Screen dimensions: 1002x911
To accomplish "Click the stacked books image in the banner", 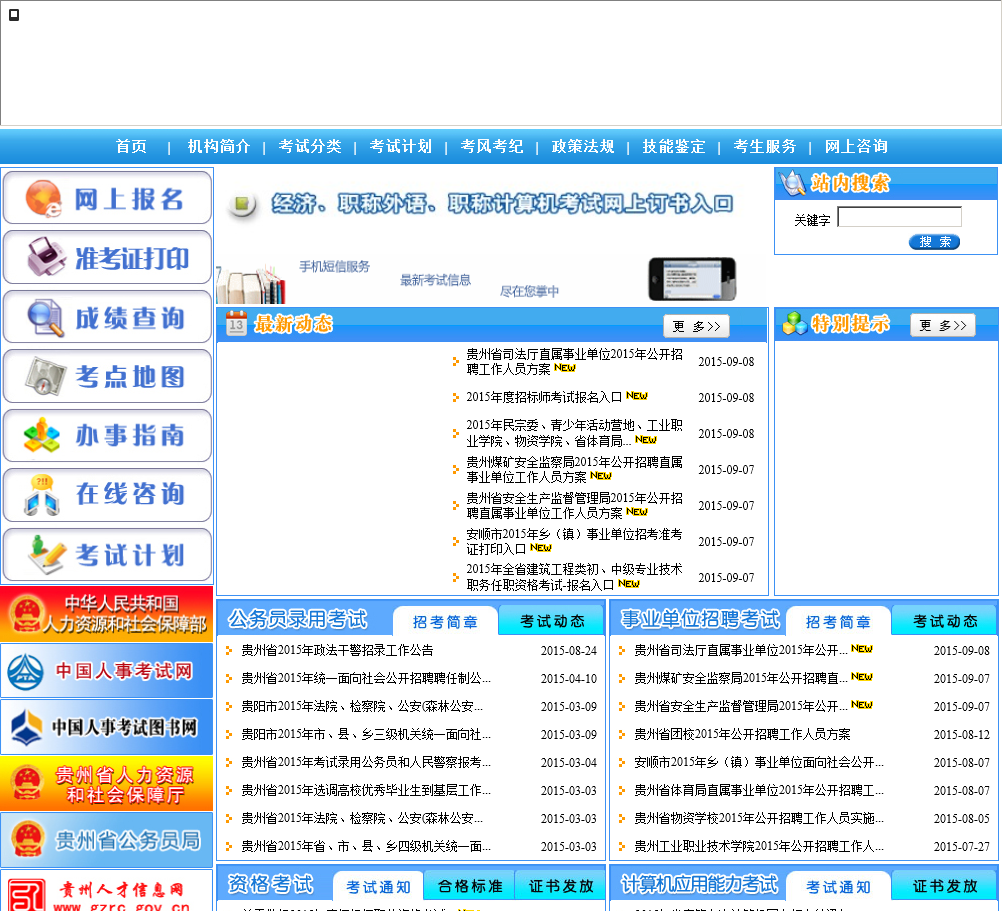I will [x=250, y=284].
